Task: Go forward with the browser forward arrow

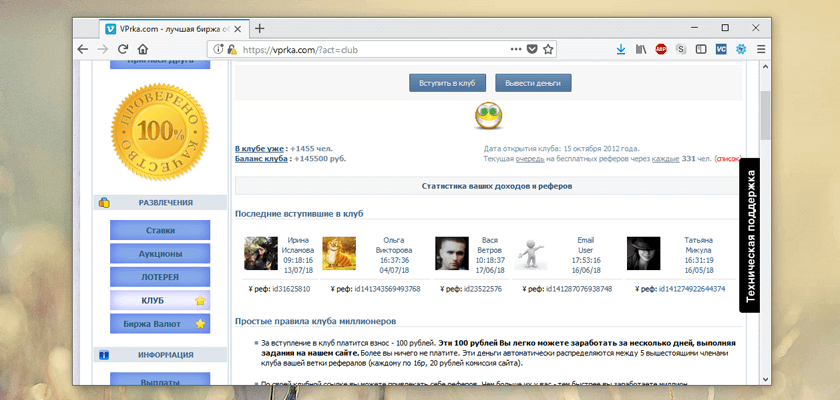Action: (102, 49)
